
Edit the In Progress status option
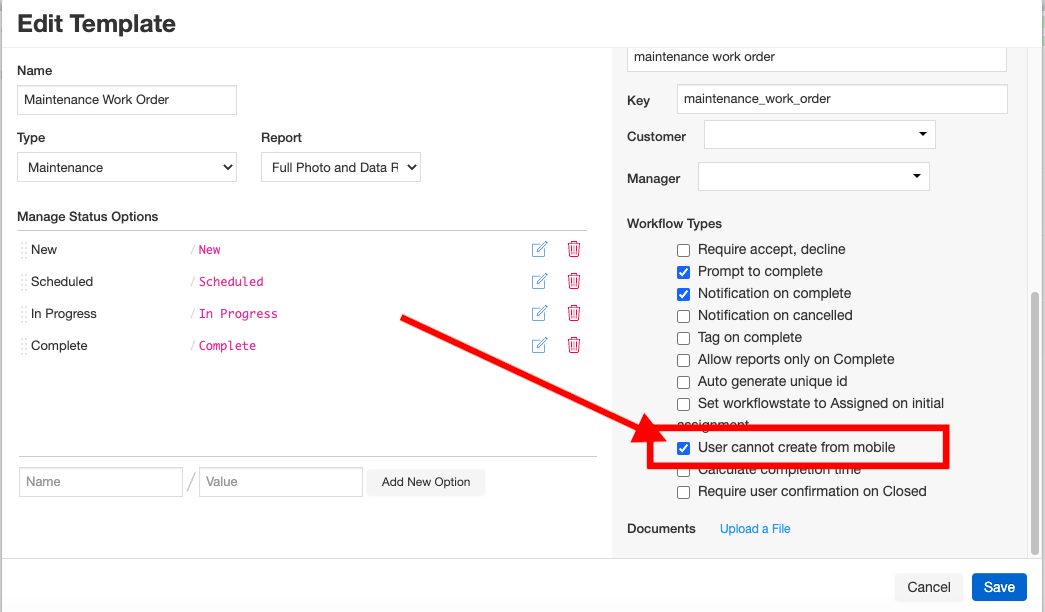pyautogui.click(x=539, y=314)
